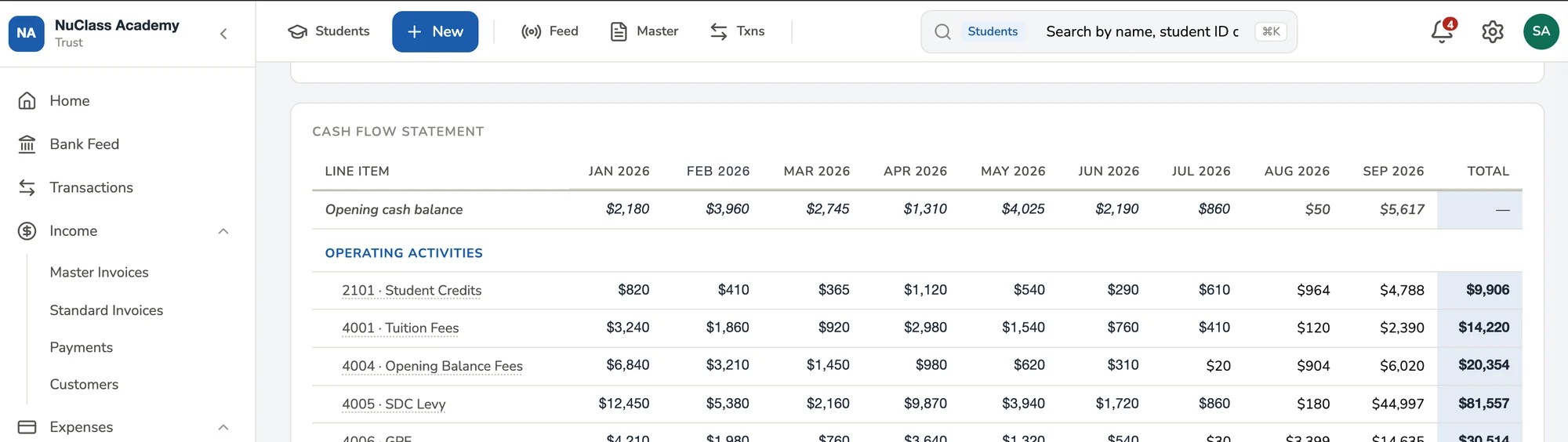This screenshot has height=442, width=1568.
Task: Click the magnifier search icon
Action: 943,31
